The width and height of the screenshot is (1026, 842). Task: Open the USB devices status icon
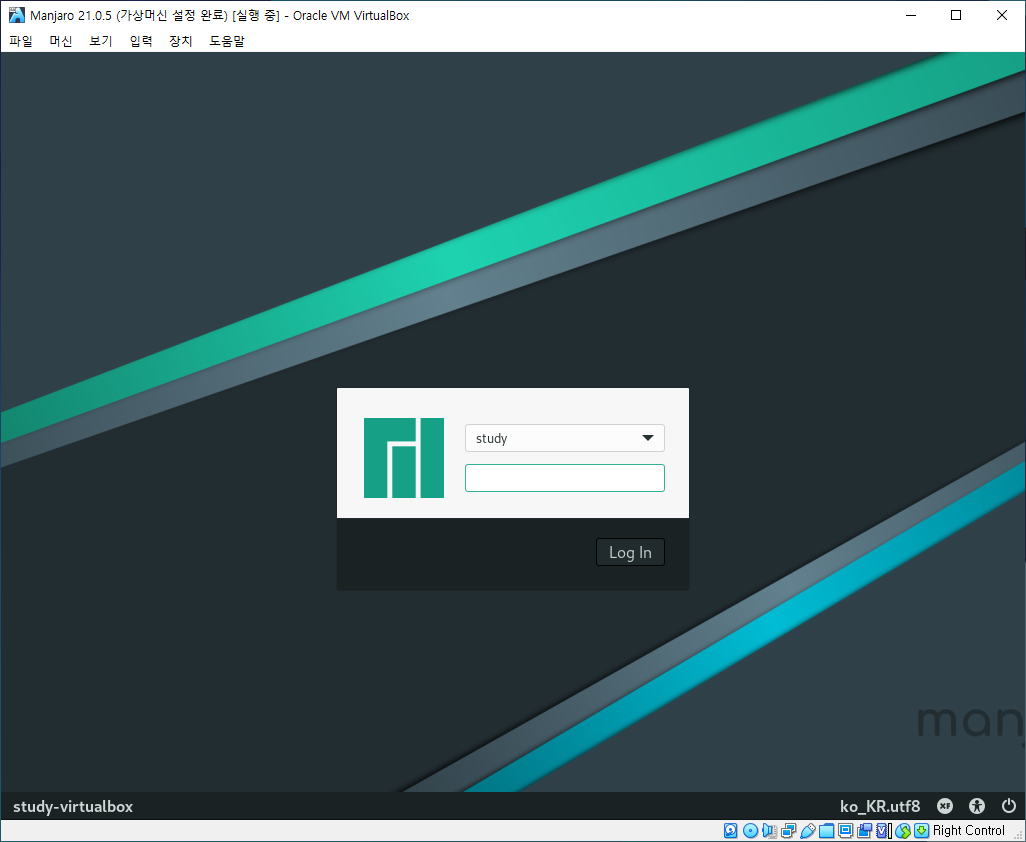pos(807,831)
